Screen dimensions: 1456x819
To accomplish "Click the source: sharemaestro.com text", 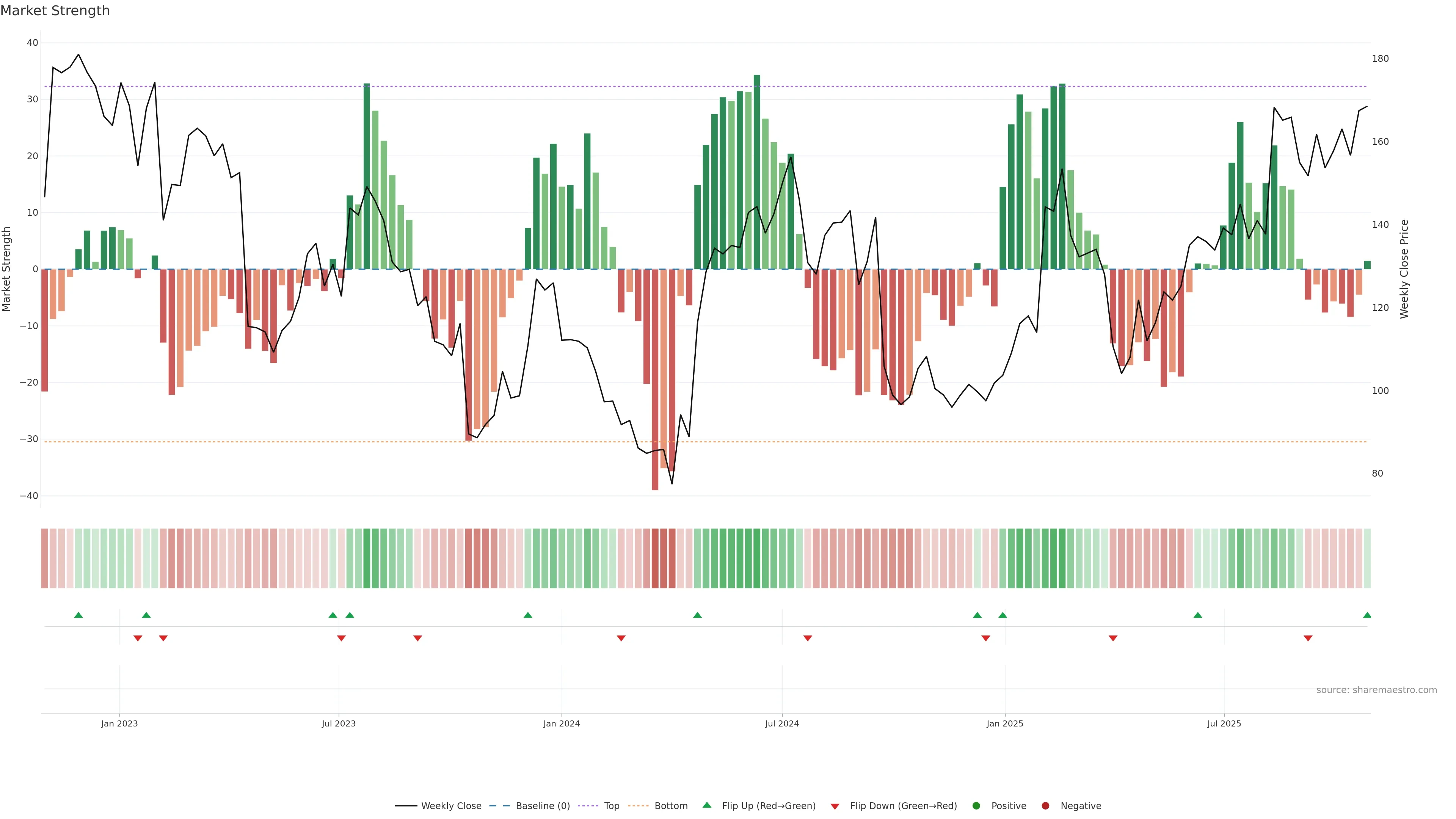I will [1376, 690].
